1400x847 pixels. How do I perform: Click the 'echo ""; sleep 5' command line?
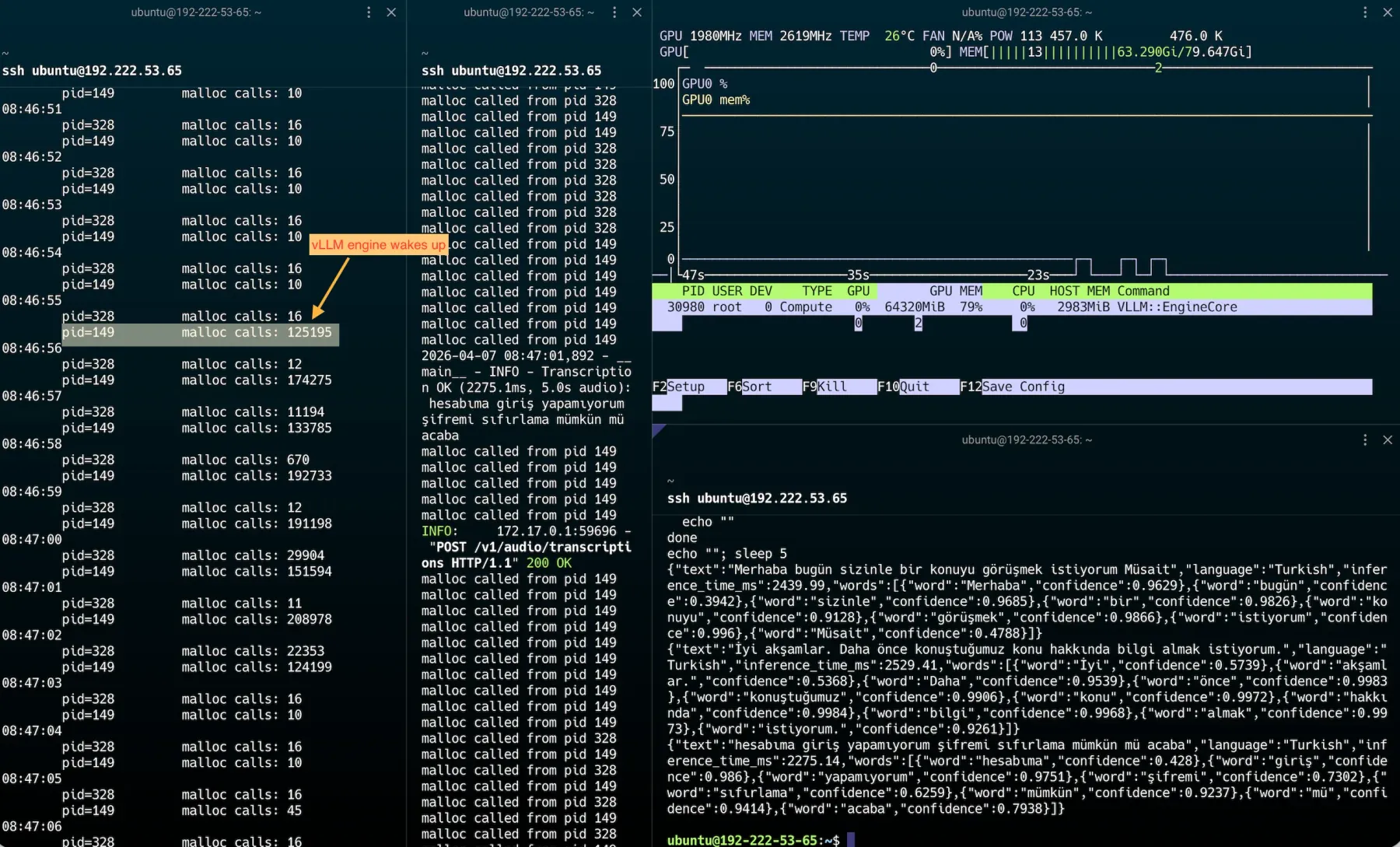click(726, 554)
